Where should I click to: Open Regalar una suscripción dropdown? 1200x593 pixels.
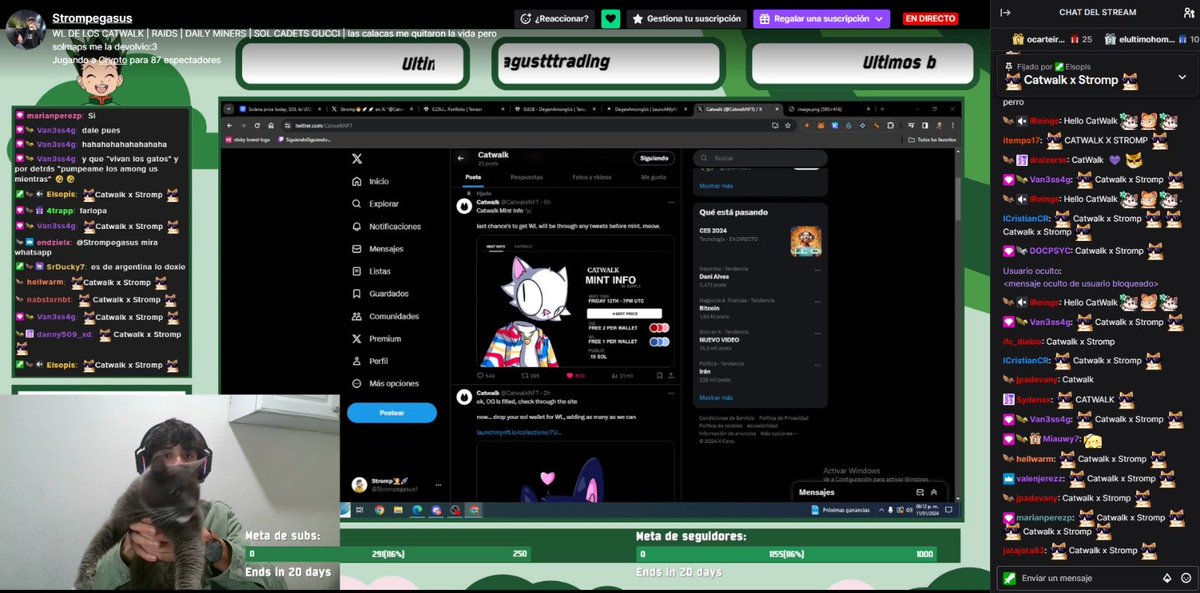(x=821, y=18)
